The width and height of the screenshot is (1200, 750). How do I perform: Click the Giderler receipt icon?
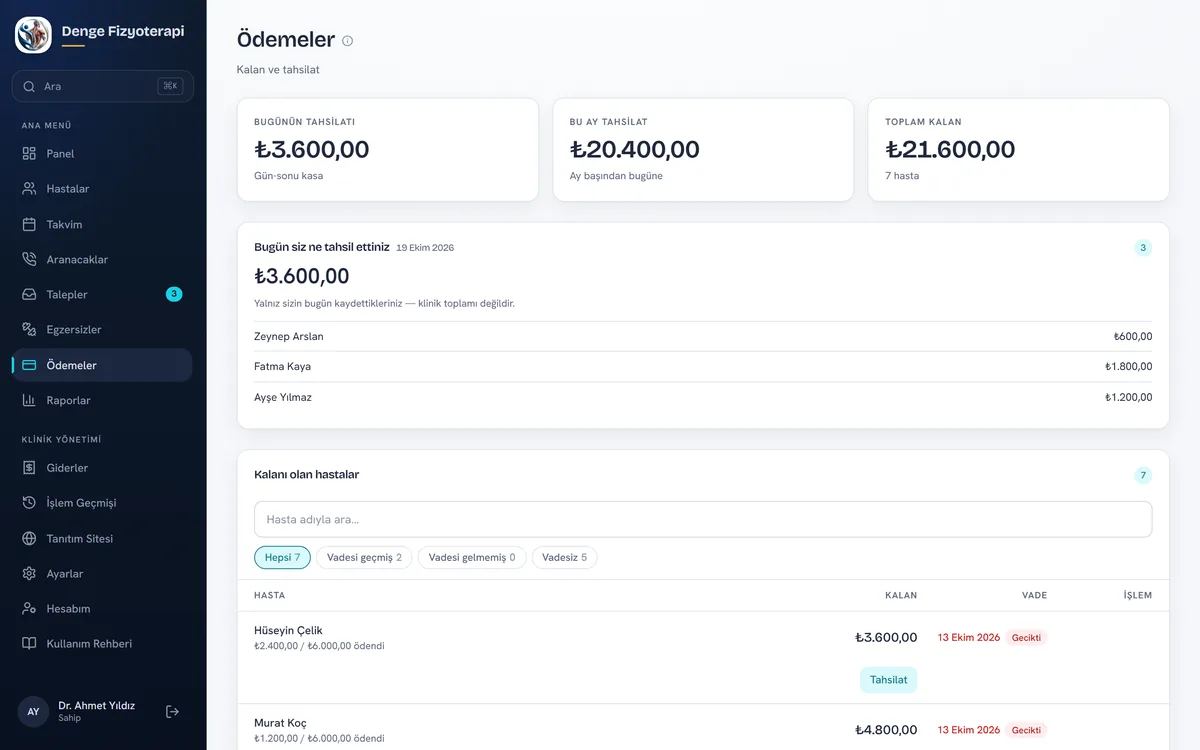[x=29, y=468]
